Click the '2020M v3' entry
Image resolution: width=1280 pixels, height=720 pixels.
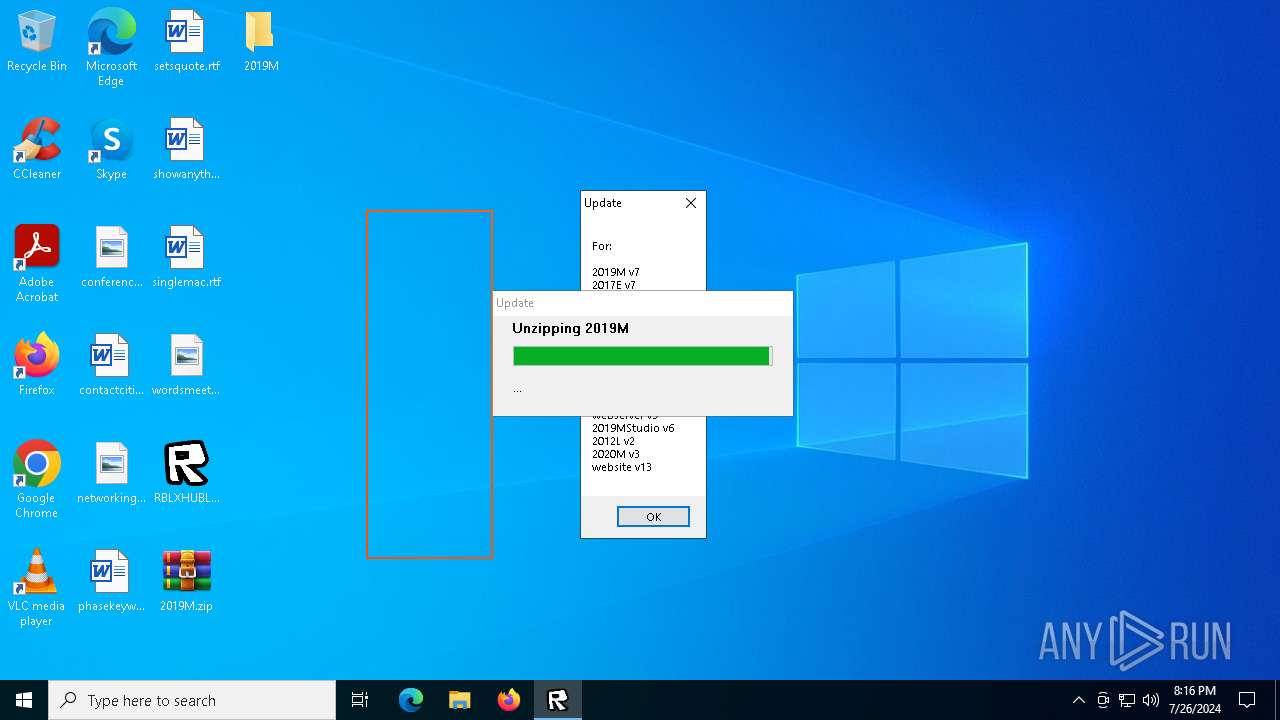tap(615, 454)
